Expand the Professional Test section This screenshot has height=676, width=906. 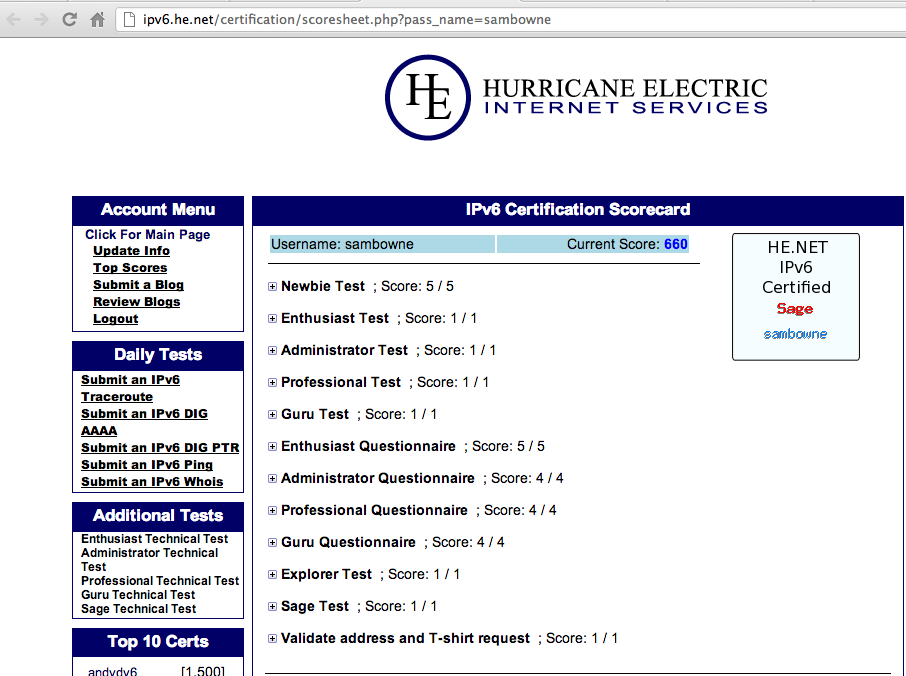point(272,382)
